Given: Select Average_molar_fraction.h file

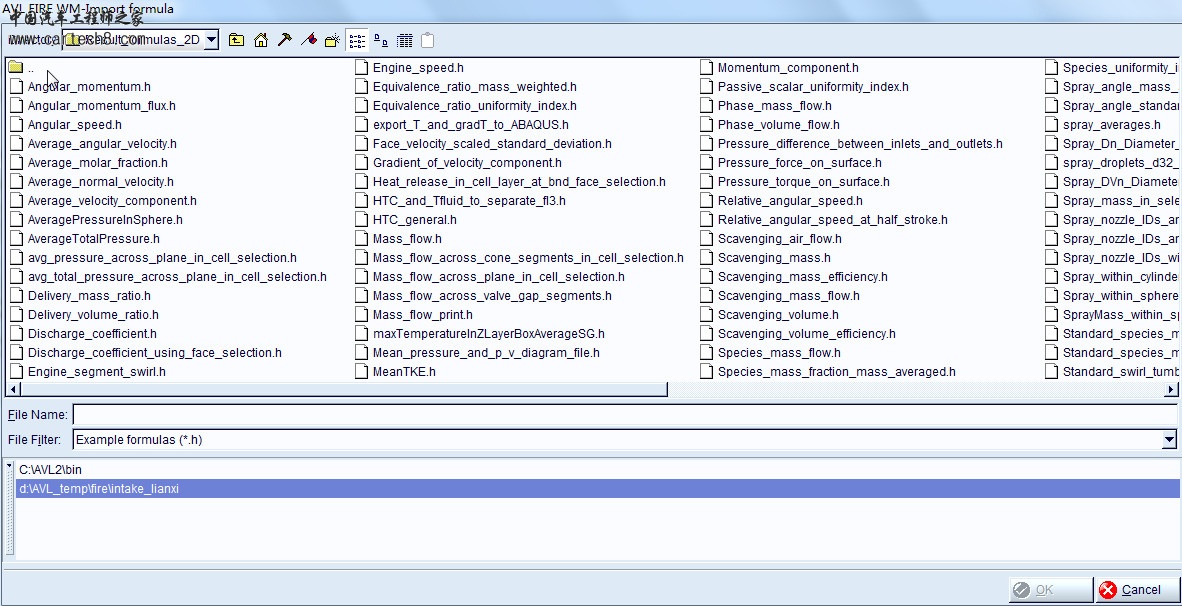Looking at the screenshot, I should coord(89,163).
